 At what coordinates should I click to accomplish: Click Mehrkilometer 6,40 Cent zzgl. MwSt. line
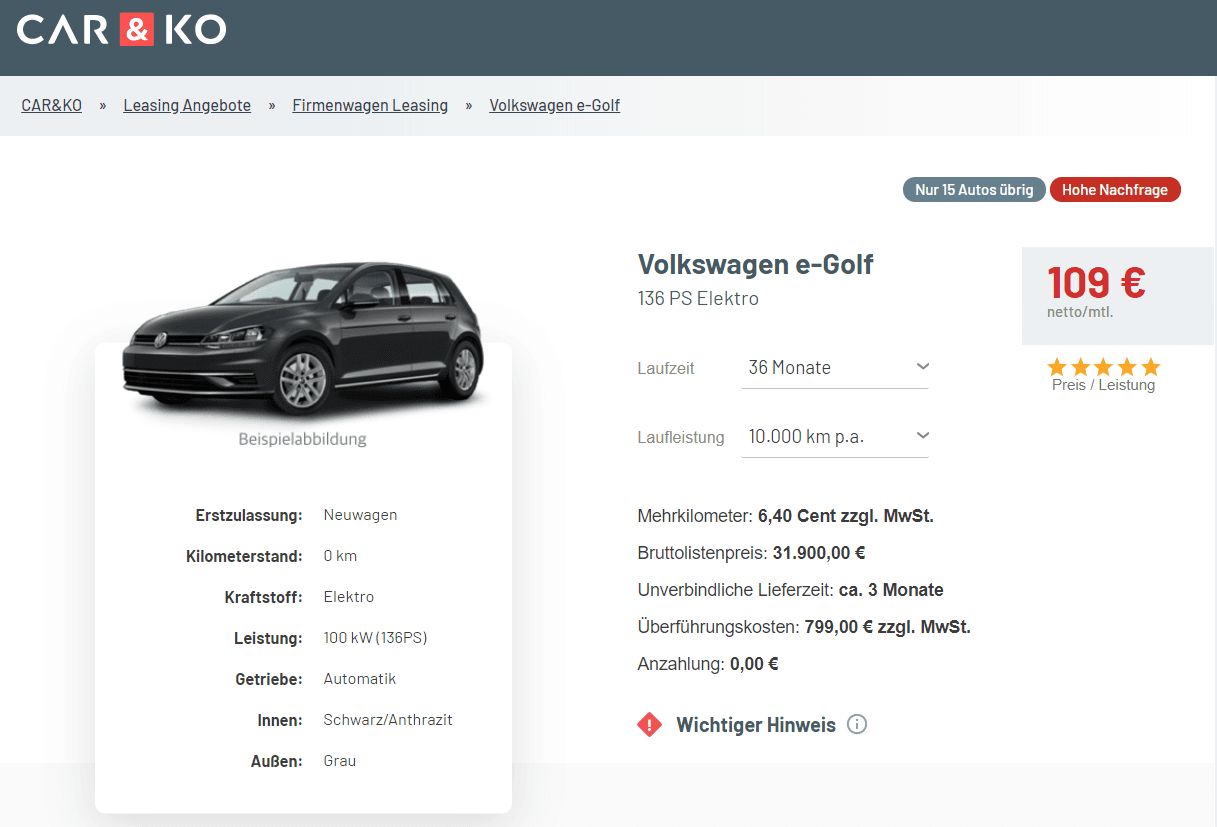[786, 516]
